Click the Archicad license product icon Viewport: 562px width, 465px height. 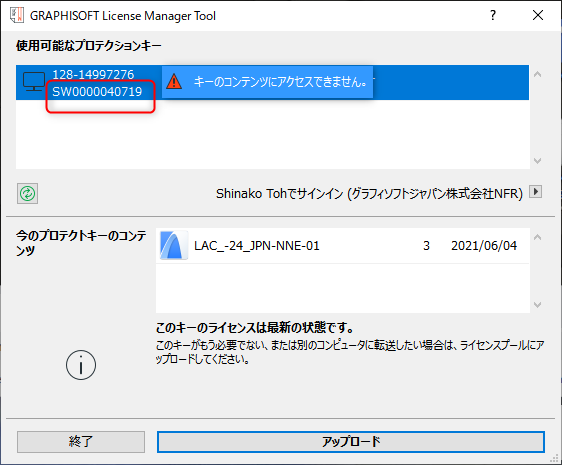pyautogui.click(x=174, y=245)
